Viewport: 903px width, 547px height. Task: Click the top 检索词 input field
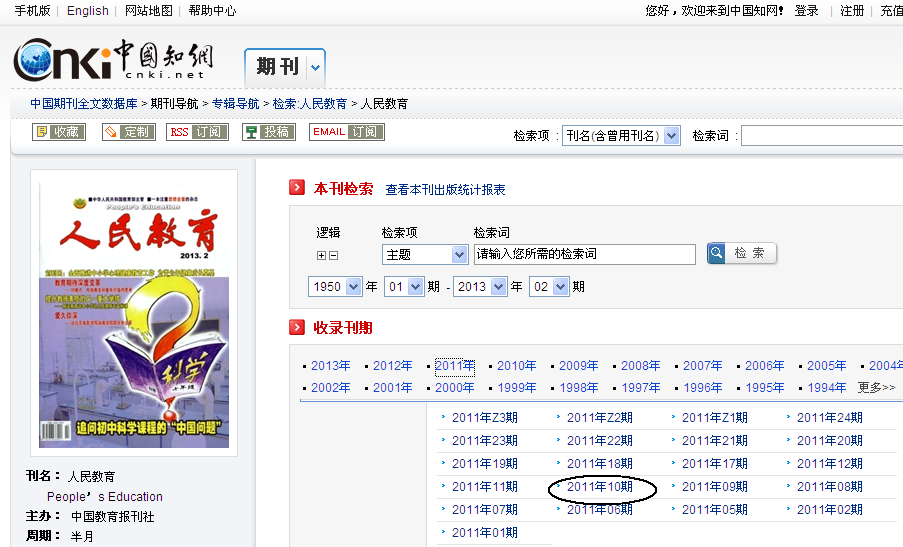[x=822, y=136]
